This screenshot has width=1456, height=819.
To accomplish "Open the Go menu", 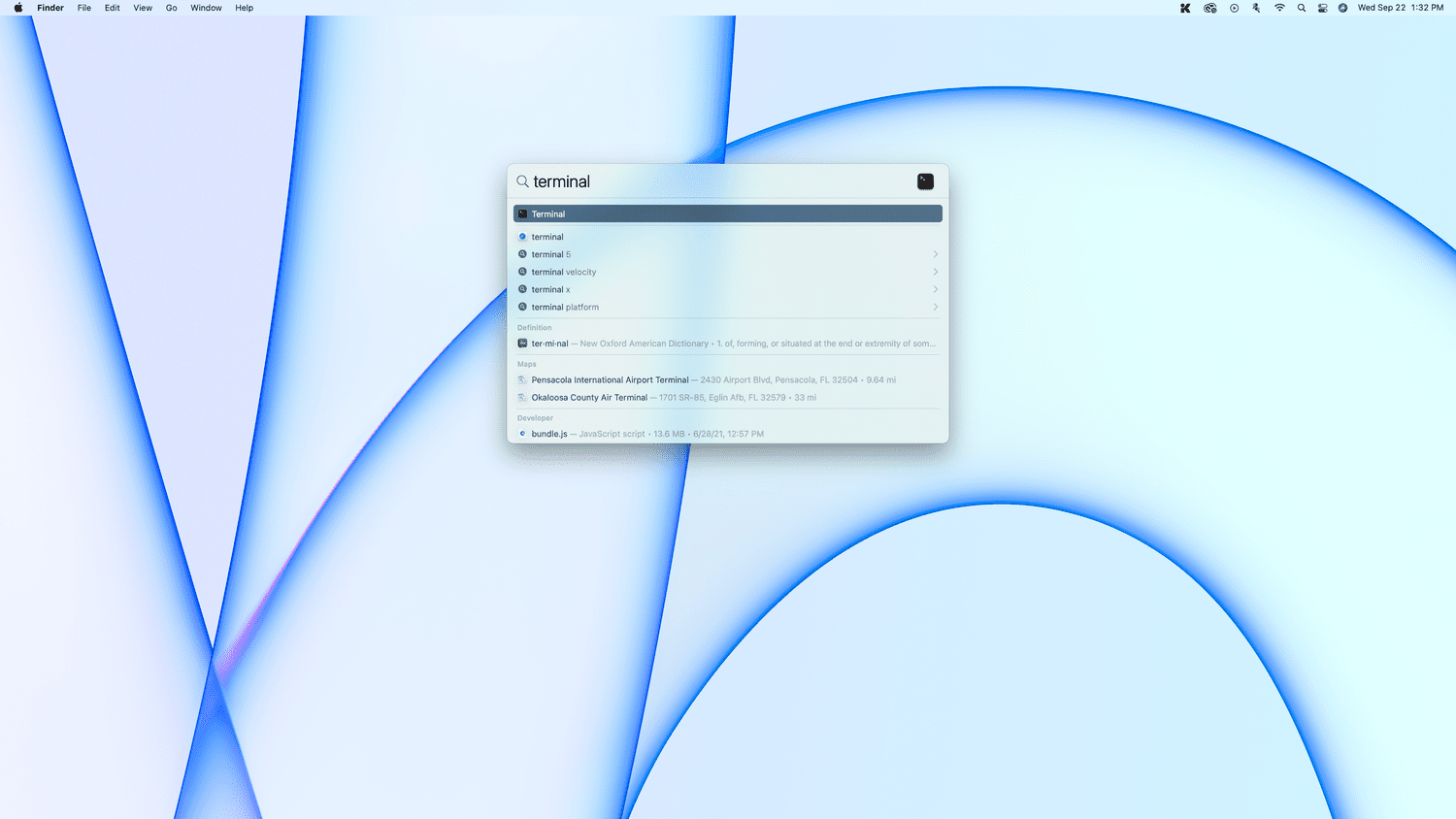I will 171,8.
